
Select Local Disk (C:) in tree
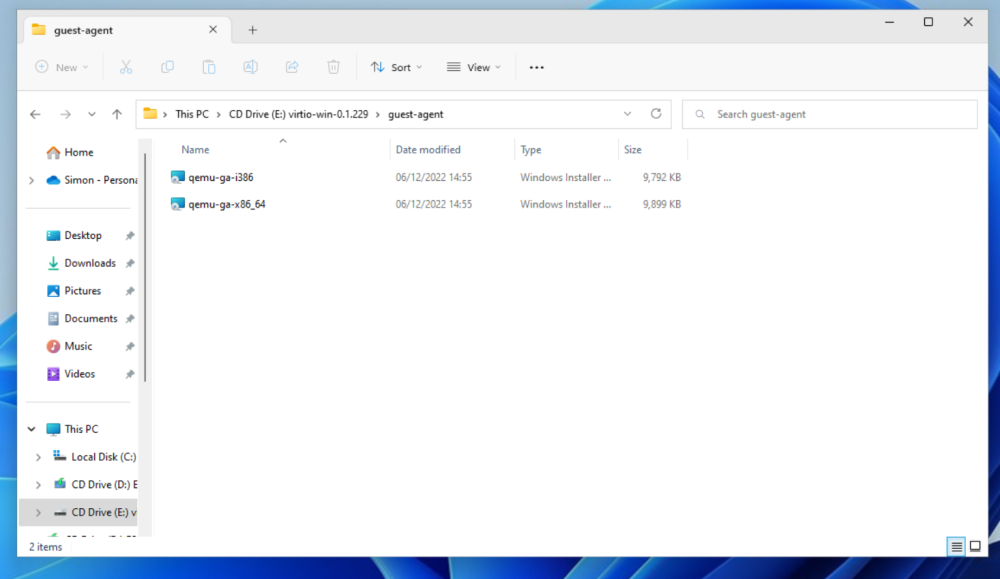(x=103, y=457)
